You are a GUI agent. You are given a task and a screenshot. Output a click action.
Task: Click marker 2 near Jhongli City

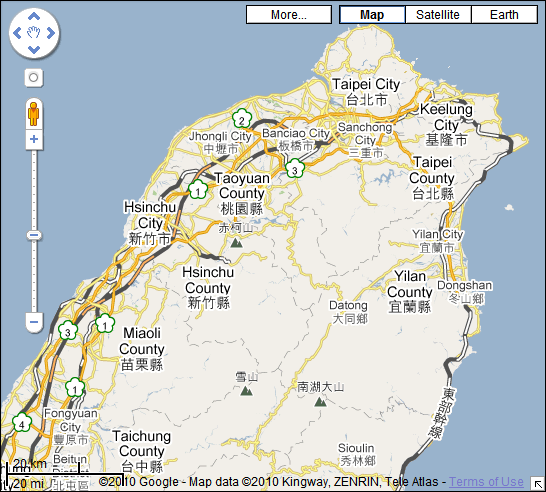point(242,119)
